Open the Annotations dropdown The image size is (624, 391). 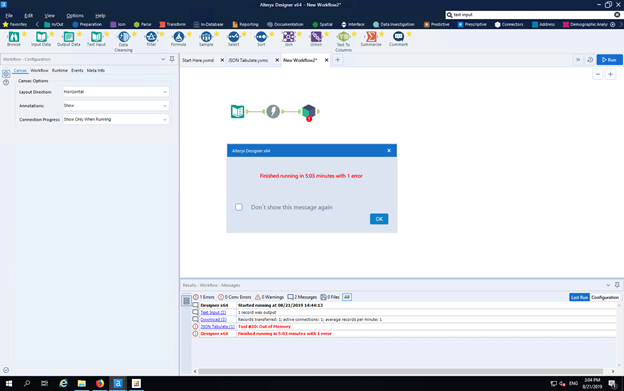116,106
